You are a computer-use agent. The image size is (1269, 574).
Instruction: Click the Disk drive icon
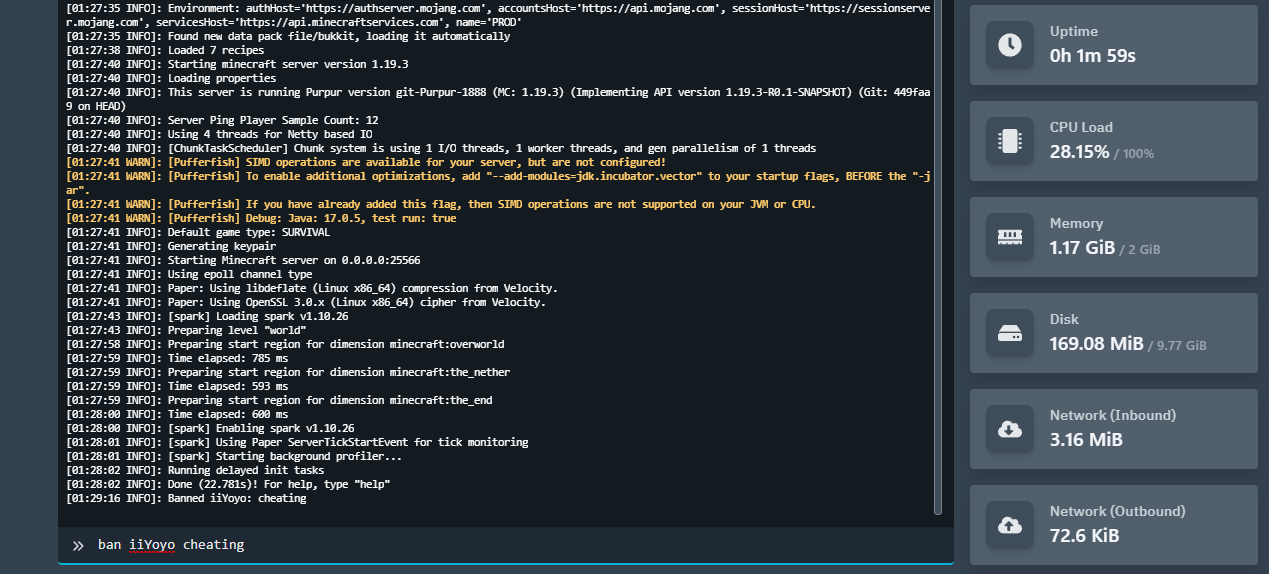[1010, 333]
